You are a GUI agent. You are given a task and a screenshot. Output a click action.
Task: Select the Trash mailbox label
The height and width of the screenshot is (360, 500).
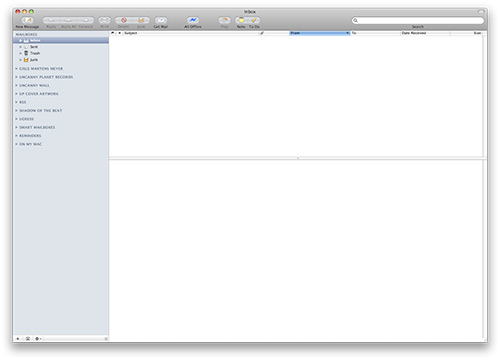tap(35, 53)
